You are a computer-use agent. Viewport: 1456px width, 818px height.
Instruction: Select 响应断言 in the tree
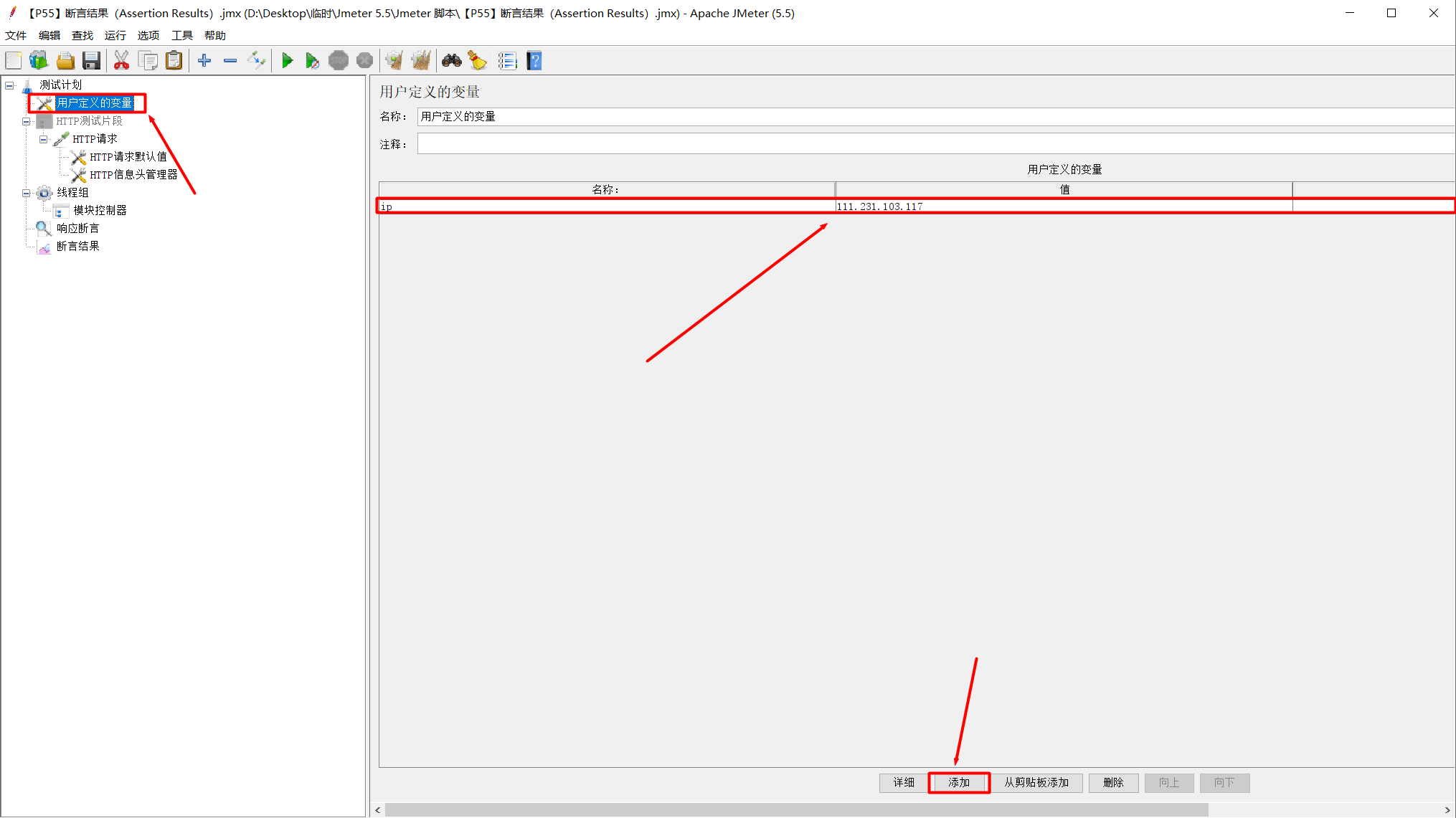point(78,229)
